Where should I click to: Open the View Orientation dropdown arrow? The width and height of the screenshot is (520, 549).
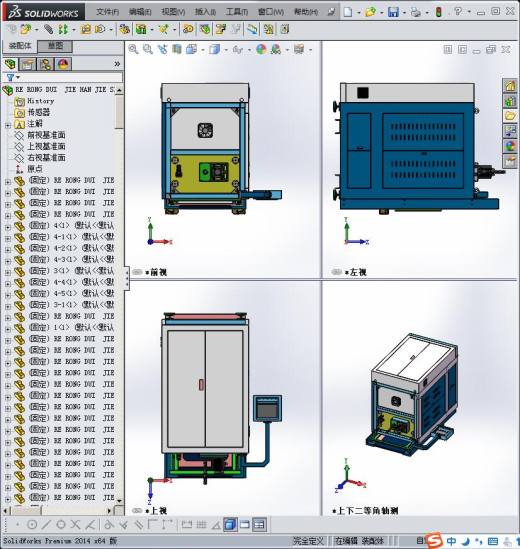pos(203,50)
